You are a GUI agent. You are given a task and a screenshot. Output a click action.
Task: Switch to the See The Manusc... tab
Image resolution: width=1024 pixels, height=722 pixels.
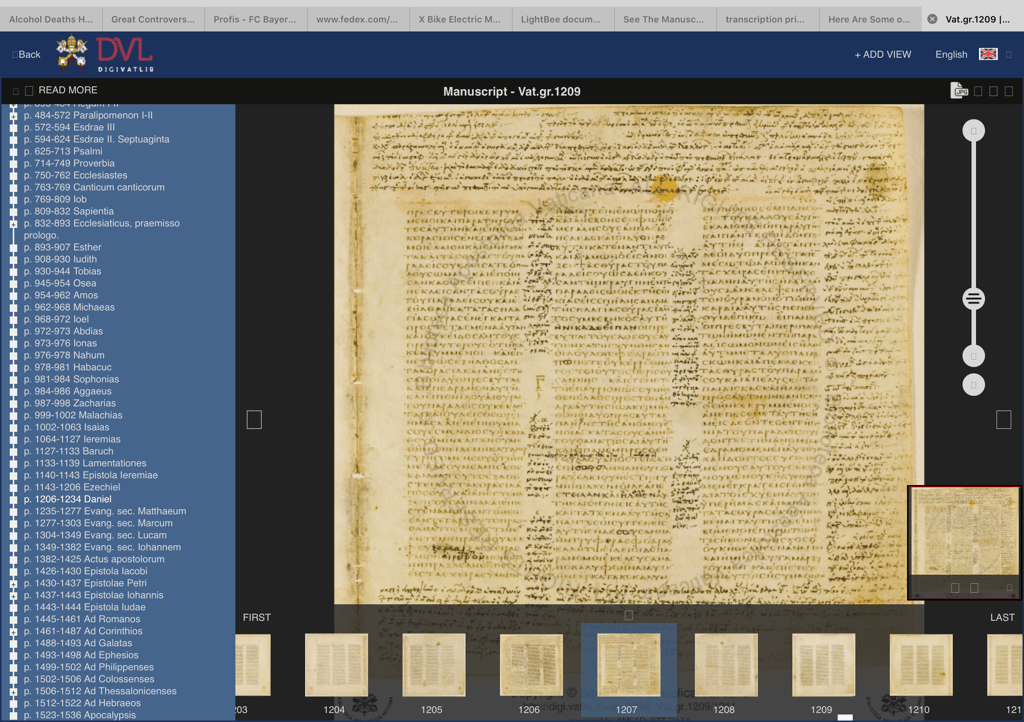[664, 19]
